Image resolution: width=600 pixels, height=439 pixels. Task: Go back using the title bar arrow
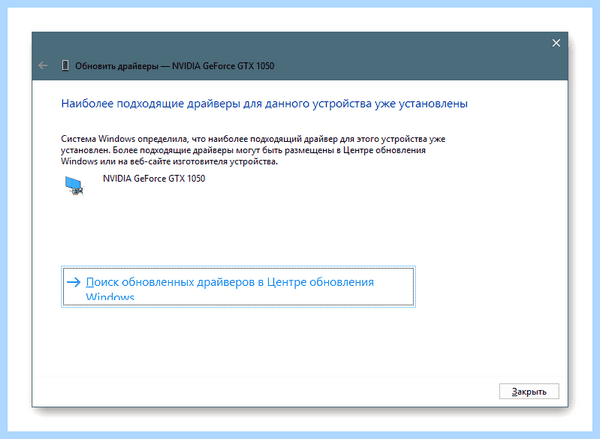point(43,66)
